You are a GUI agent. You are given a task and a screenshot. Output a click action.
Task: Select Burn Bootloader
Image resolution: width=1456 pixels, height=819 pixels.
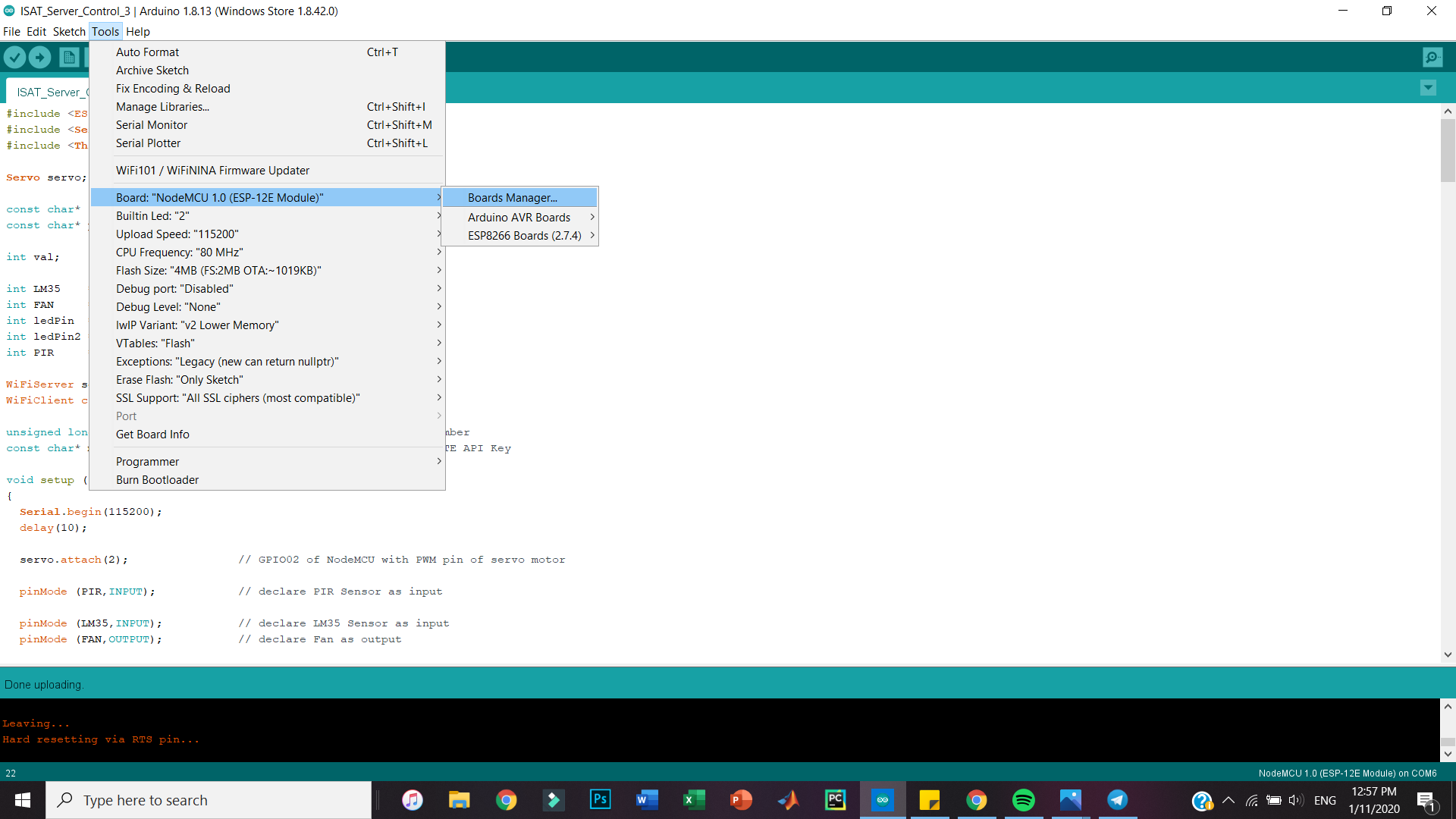pyautogui.click(x=267, y=480)
